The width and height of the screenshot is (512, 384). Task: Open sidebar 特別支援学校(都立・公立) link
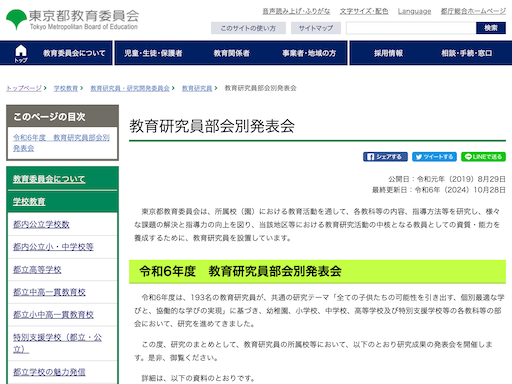click(x=57, y=343)
